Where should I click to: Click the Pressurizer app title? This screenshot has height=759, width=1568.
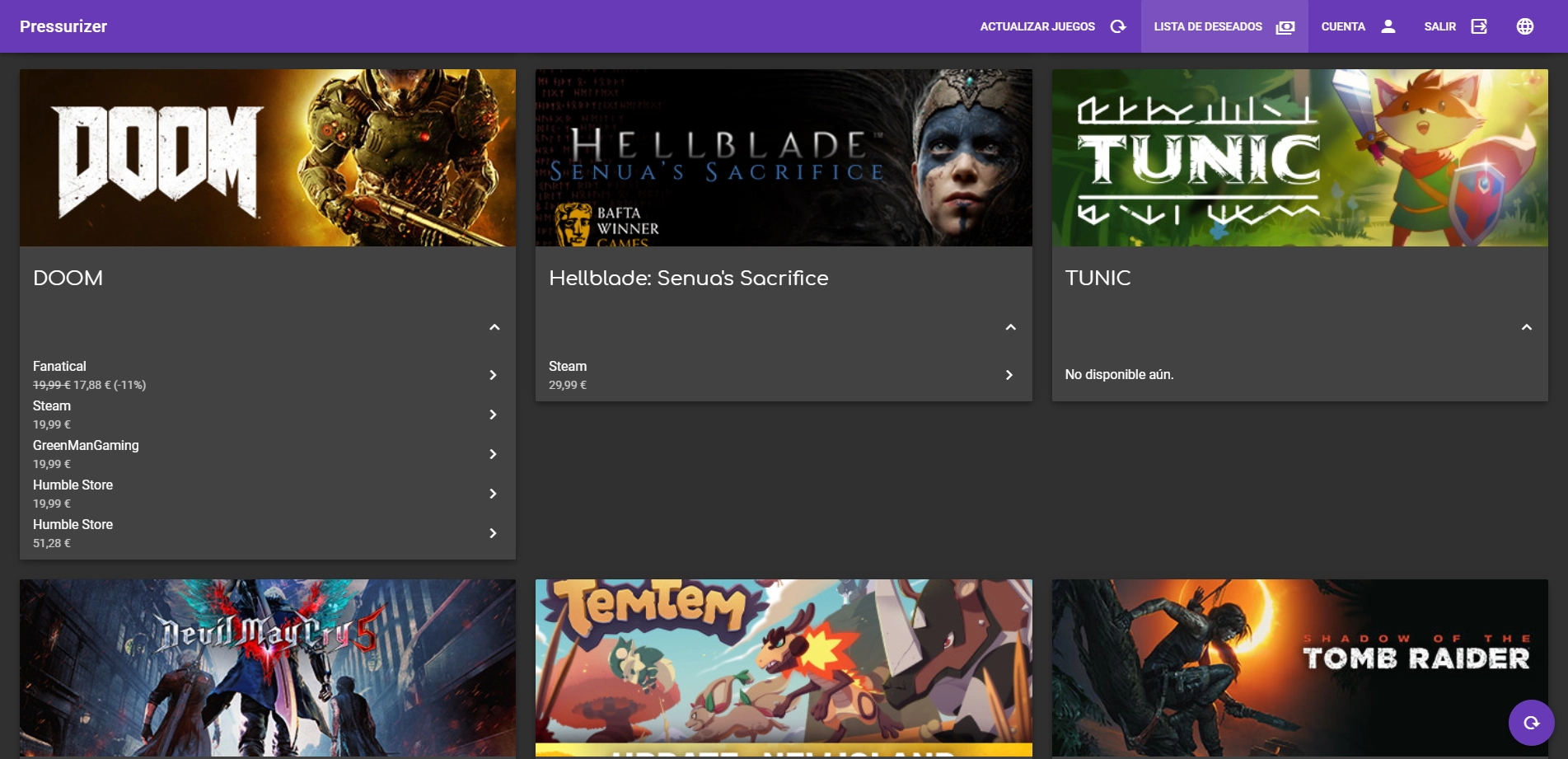pyautogui.click(x=63, y=26)
